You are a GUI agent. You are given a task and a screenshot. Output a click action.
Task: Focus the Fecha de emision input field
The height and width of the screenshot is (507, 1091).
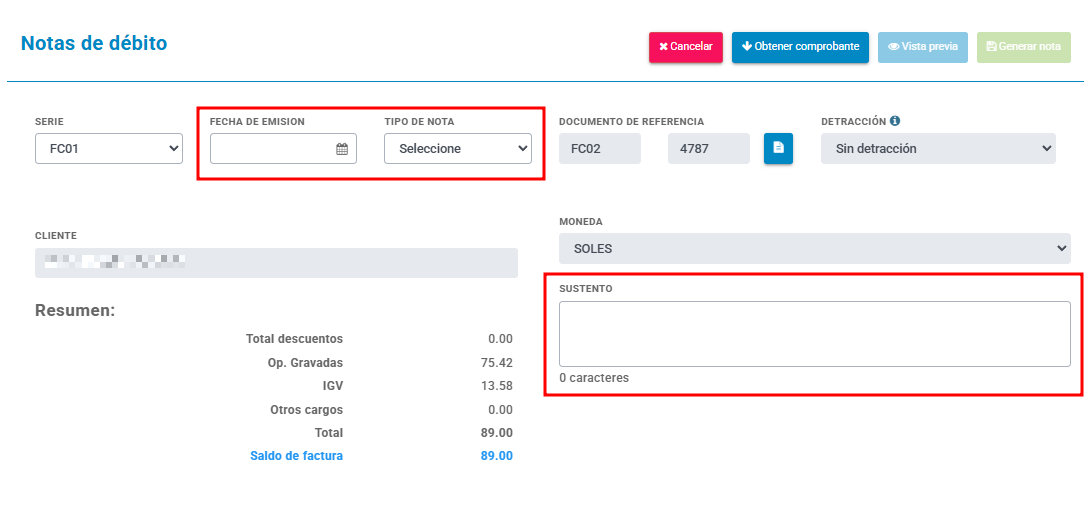click(x=283, y=148)
